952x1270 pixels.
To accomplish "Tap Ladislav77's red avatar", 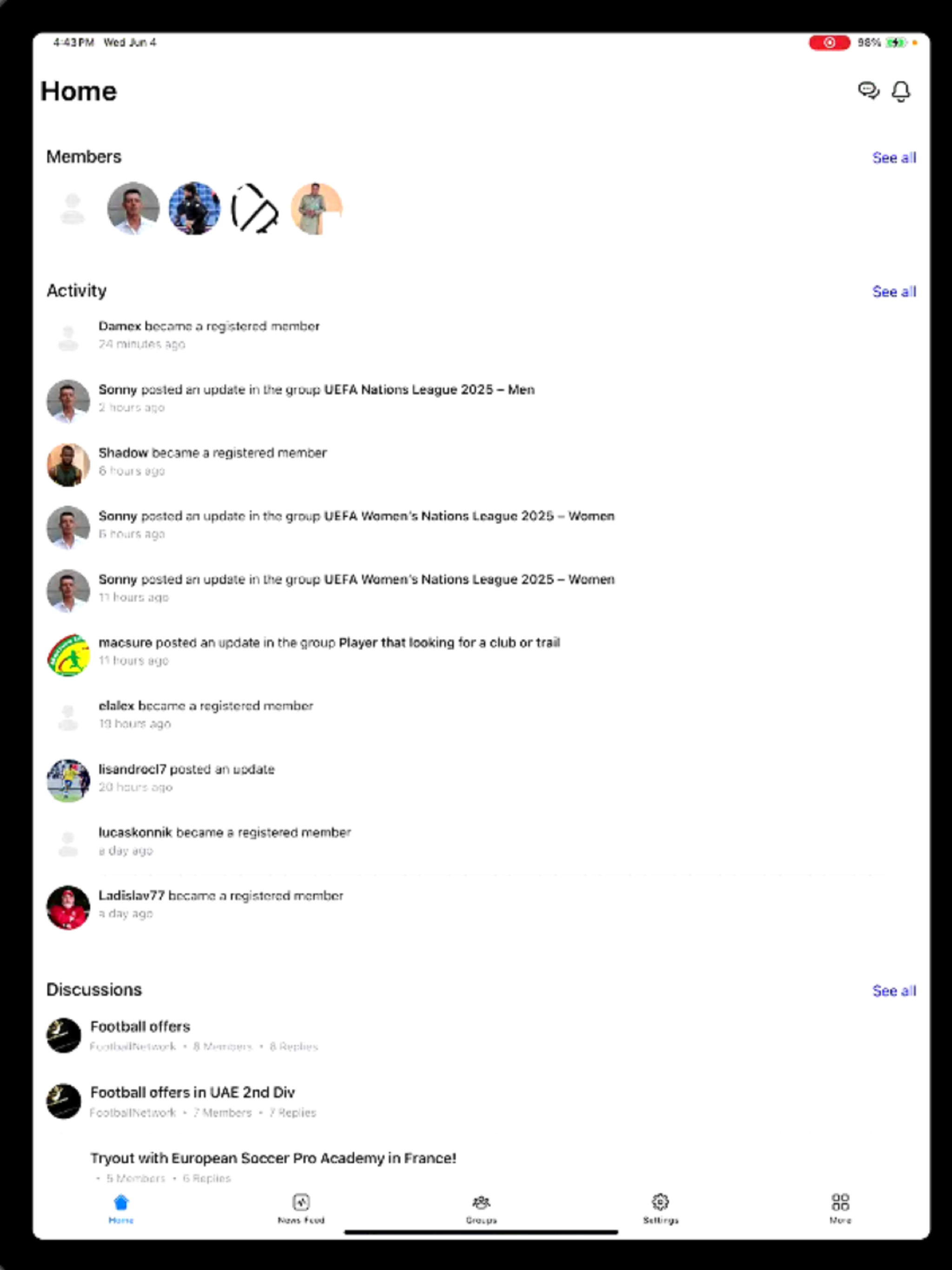I will point(68,908).
